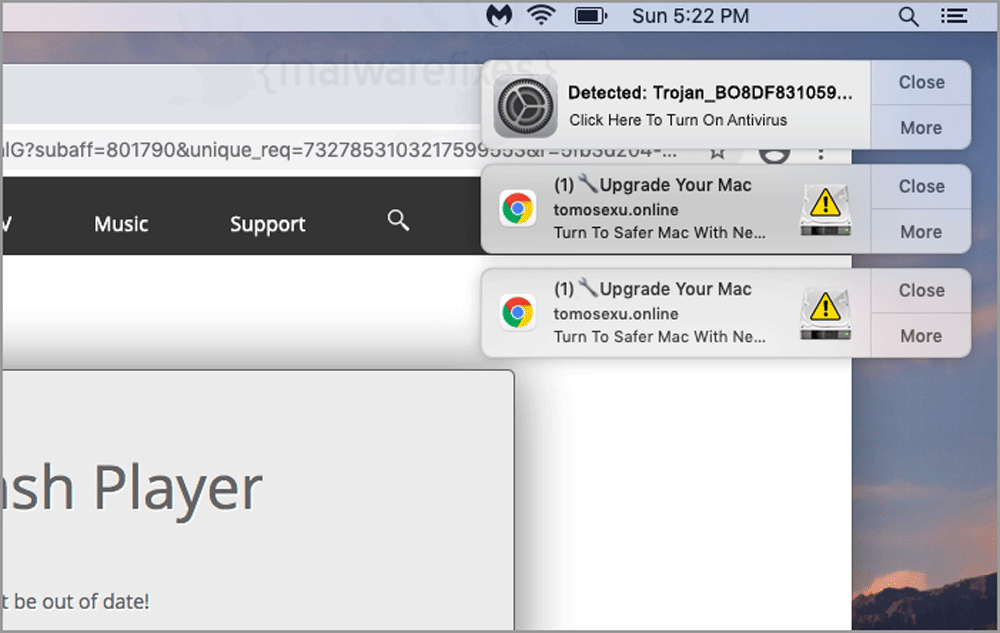Close the Trojan detected notification
1000x633 pixels.
point(921,82)
